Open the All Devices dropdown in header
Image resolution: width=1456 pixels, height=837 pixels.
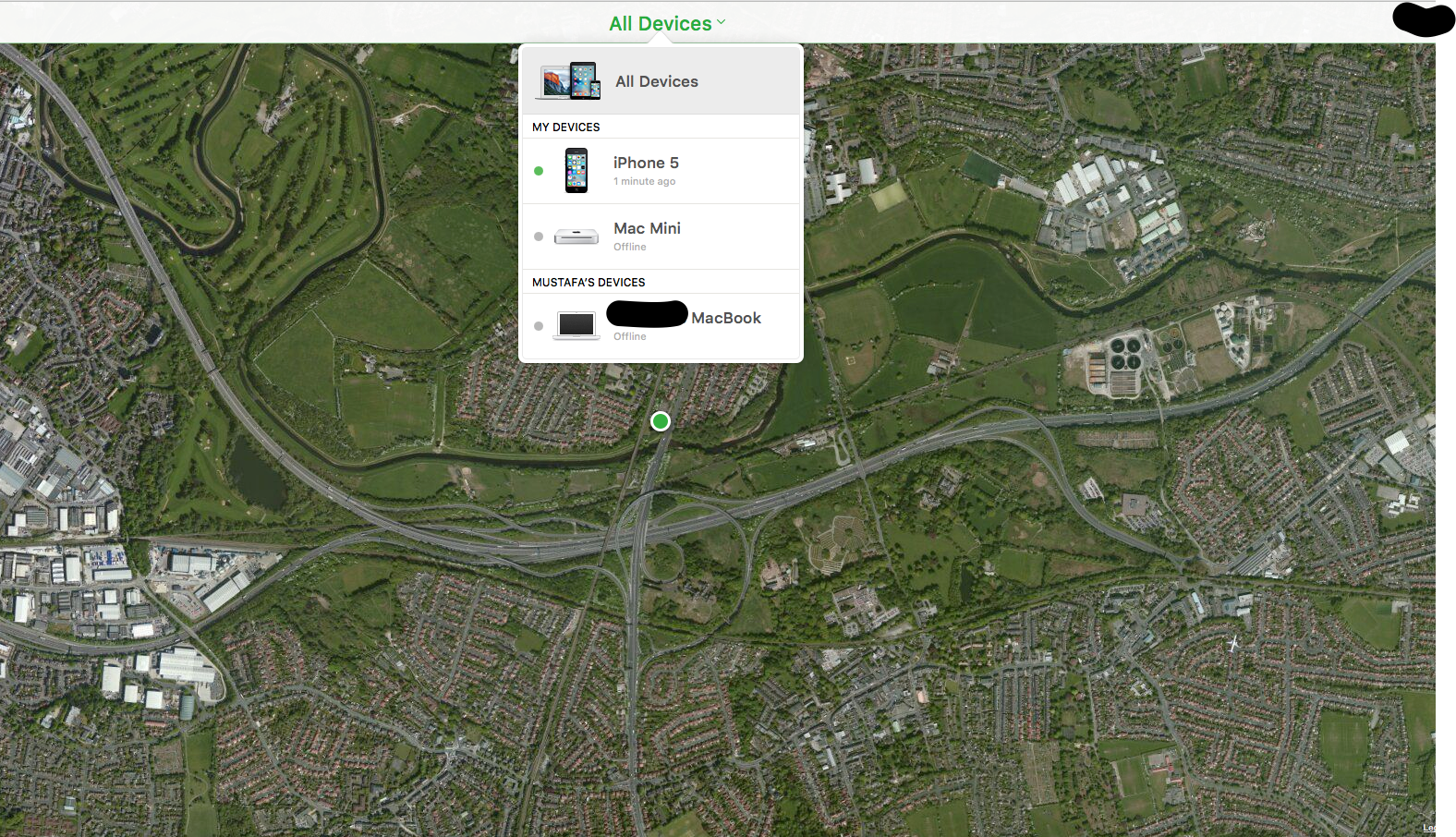tap(667, 23)
